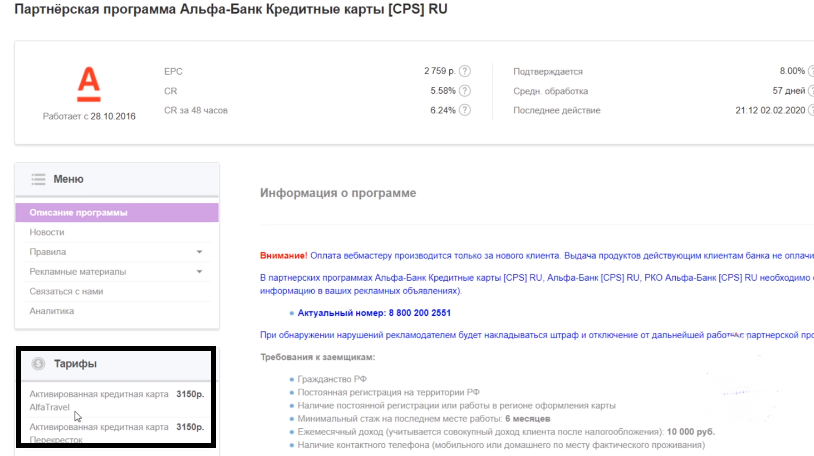Click the Средн. обработка value 57 дней

(x=789, y=91)
